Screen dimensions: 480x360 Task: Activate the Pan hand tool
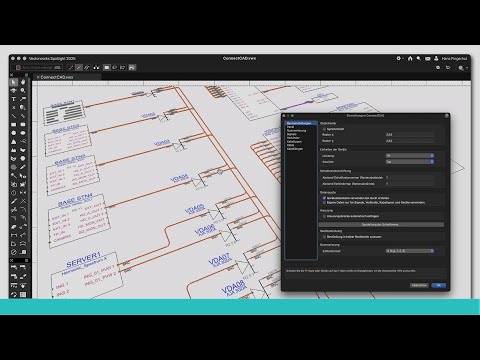pos(23,82)
